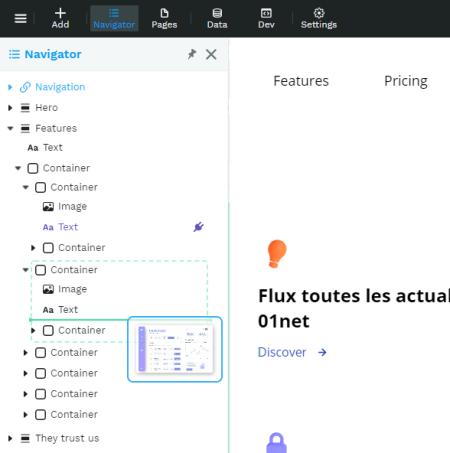450x453 pixels.
Task: Open the Add elements panel
Action: [60, 18]
